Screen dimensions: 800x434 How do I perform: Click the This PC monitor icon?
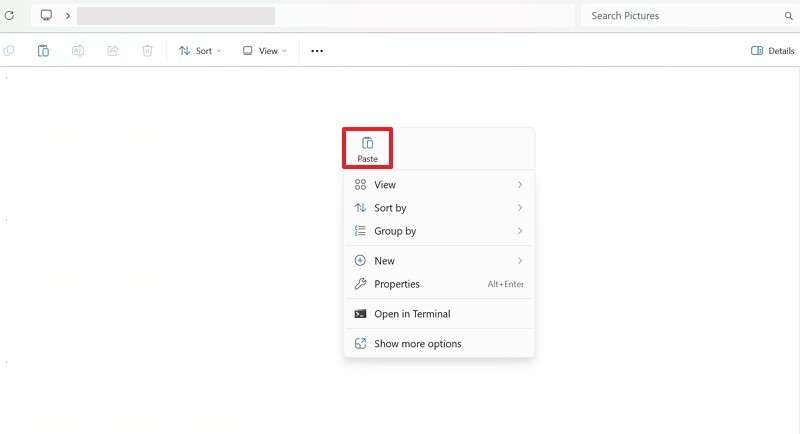click(46, 16)
